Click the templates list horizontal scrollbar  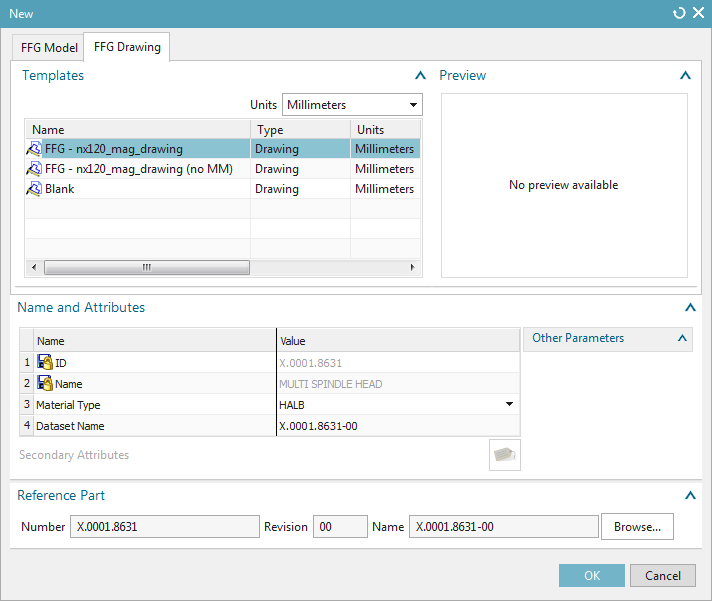pos(146,267)
